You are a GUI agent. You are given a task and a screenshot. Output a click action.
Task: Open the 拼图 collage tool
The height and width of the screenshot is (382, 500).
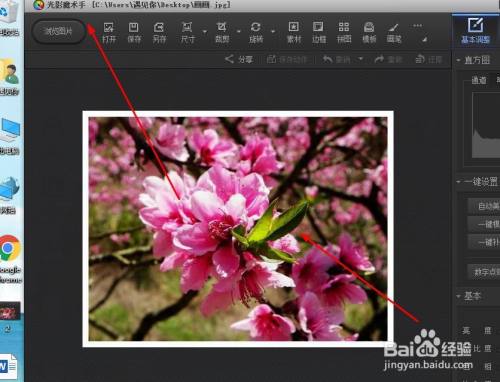(x=344, y=33)
